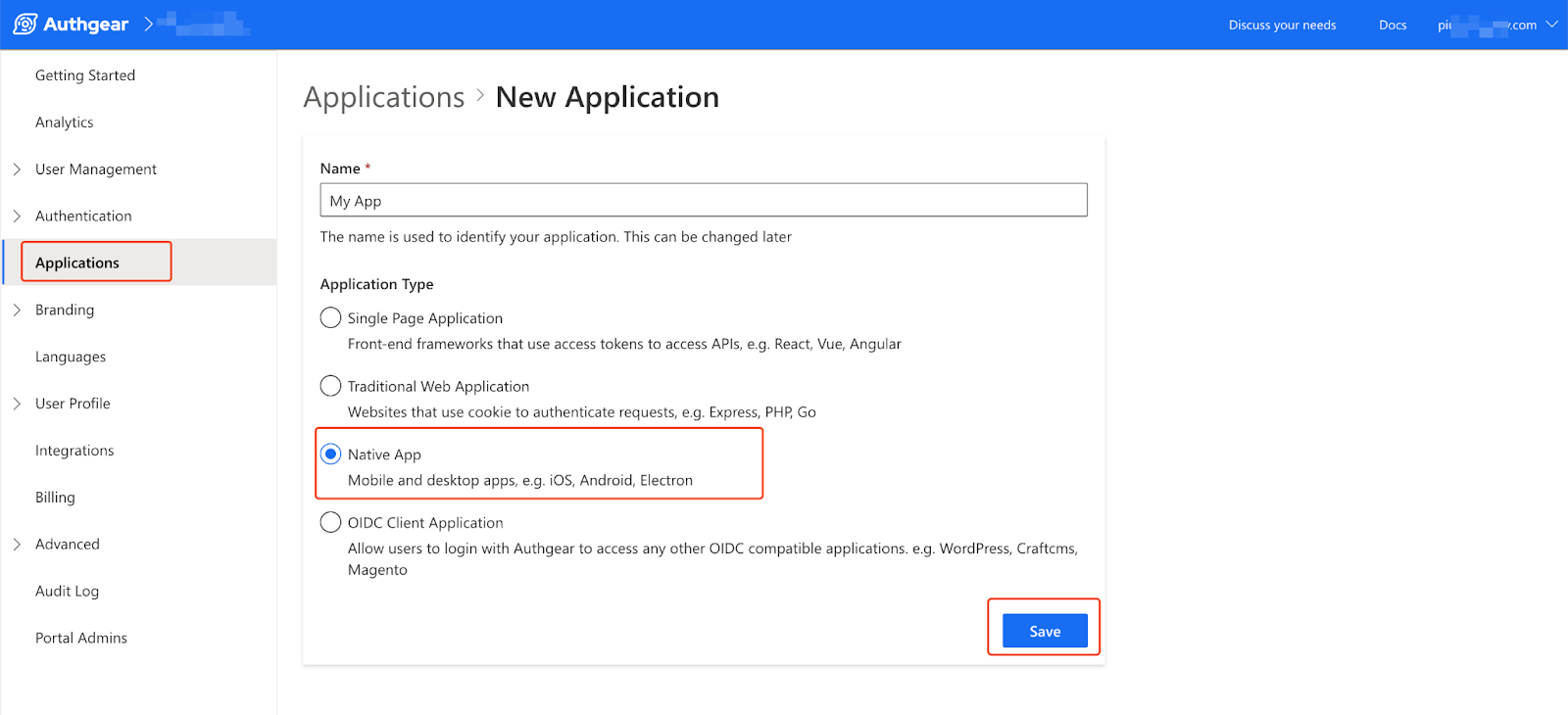The width and height of the screenshot is (1568, 715).
Task: Choose Traditional Web Application option
Action: pyautogui.click(x=331, y=386)
